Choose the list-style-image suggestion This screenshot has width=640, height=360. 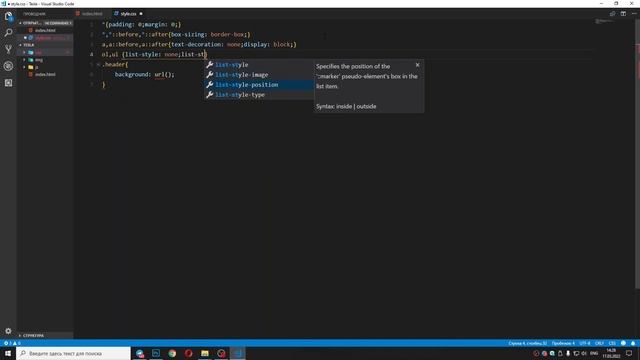259,75
